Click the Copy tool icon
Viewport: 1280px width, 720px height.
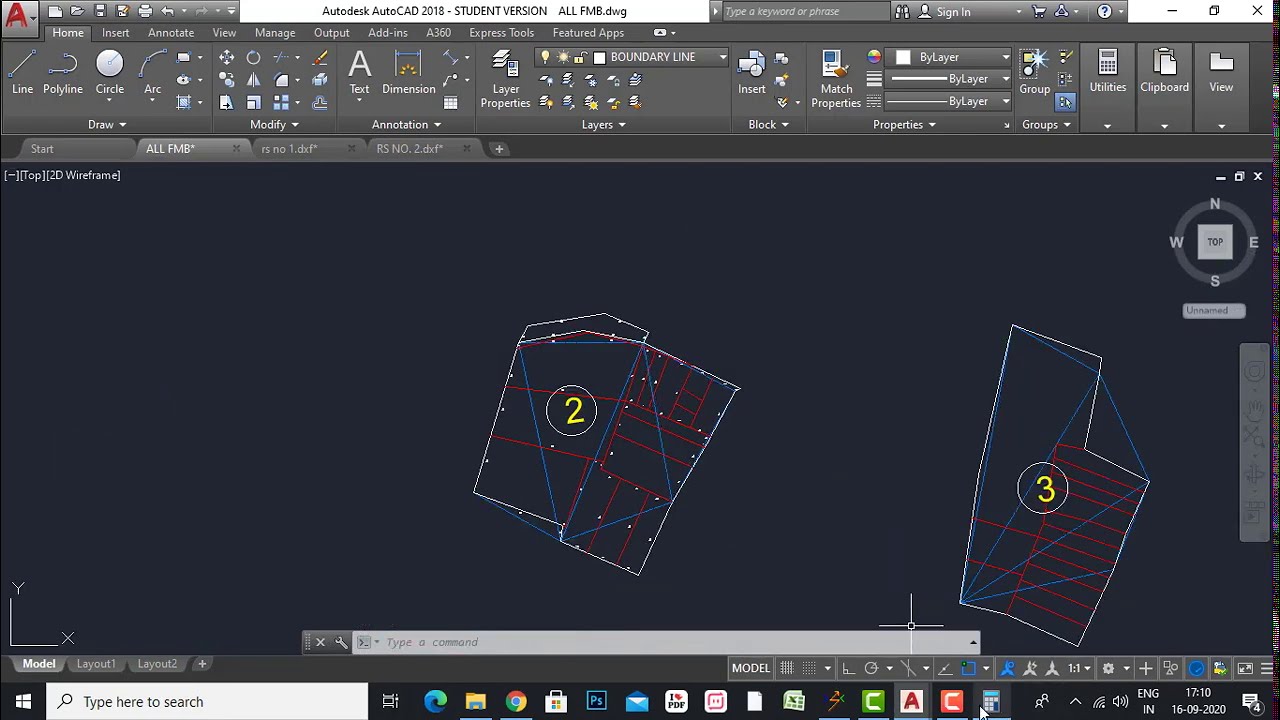(x=226, y=80)
